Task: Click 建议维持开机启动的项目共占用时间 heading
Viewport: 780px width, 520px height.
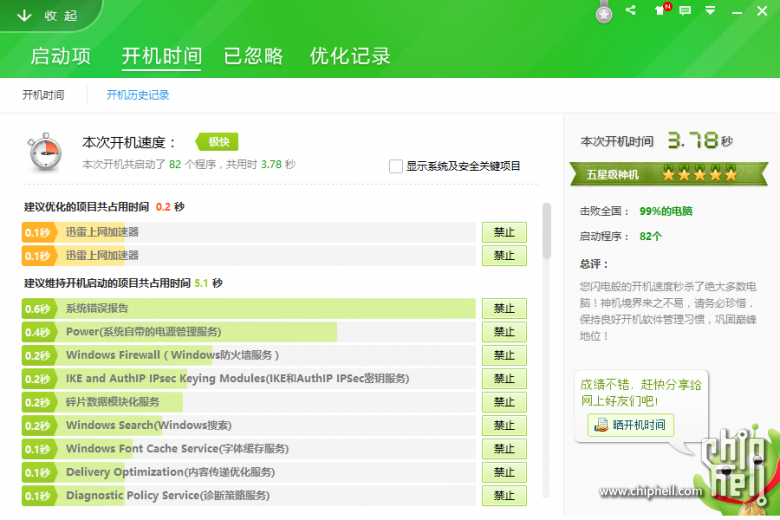Action: point(107,283)
